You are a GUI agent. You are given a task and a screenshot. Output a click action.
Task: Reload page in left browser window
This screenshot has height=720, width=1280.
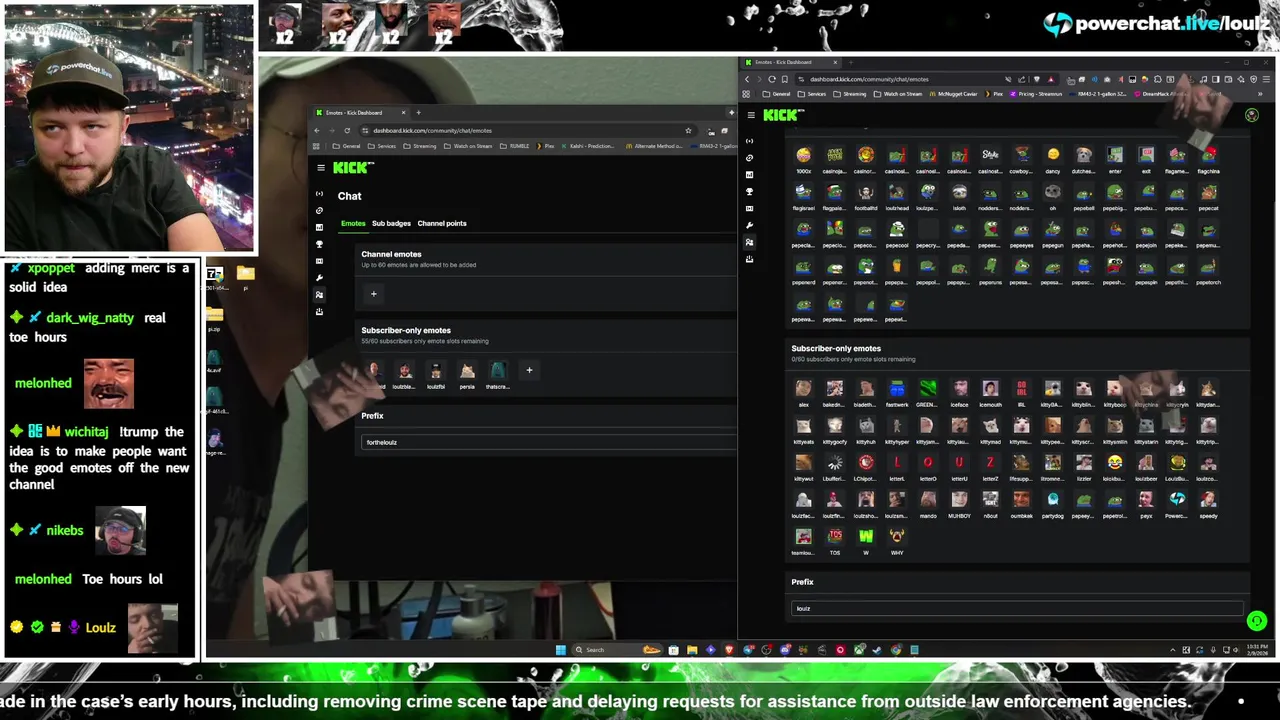click(347, 130)
